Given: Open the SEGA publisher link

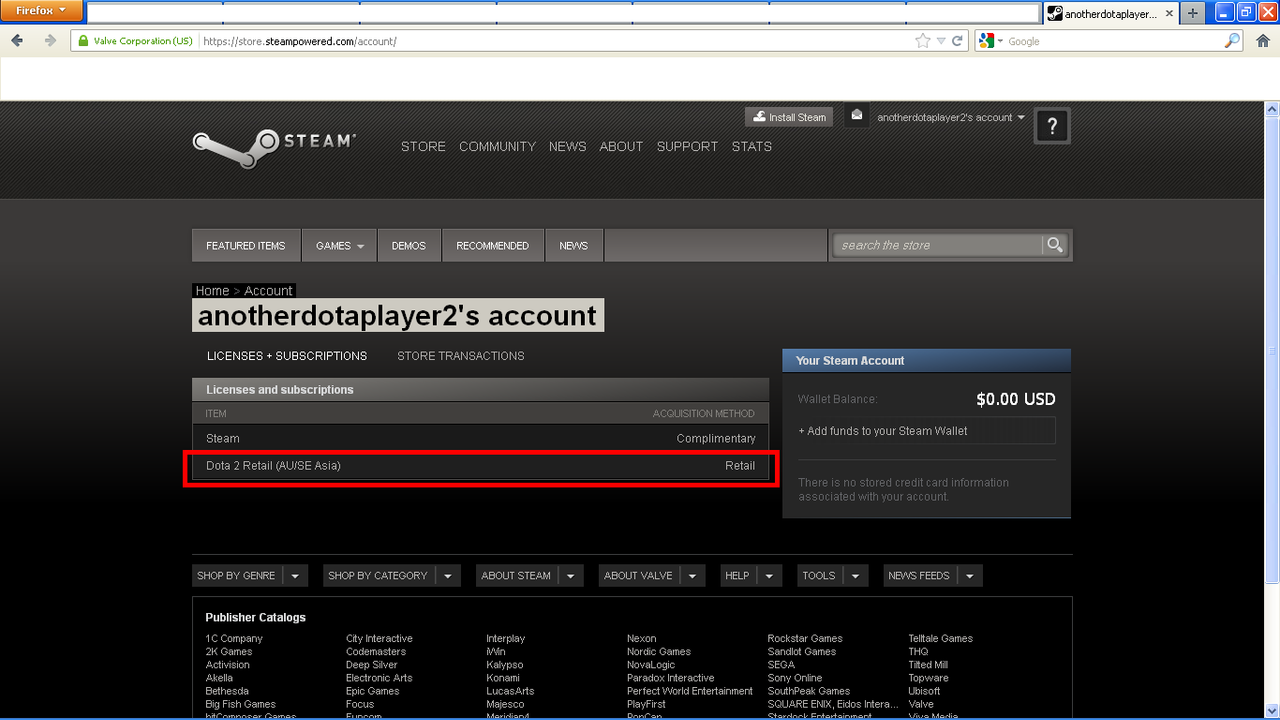Looking at the screenshot, I should [781, 665].
